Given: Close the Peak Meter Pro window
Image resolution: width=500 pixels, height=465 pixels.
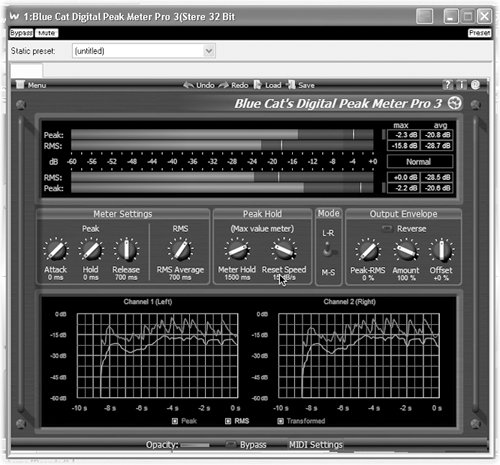Looking at the screenshot, I should [x=484, y=16].
